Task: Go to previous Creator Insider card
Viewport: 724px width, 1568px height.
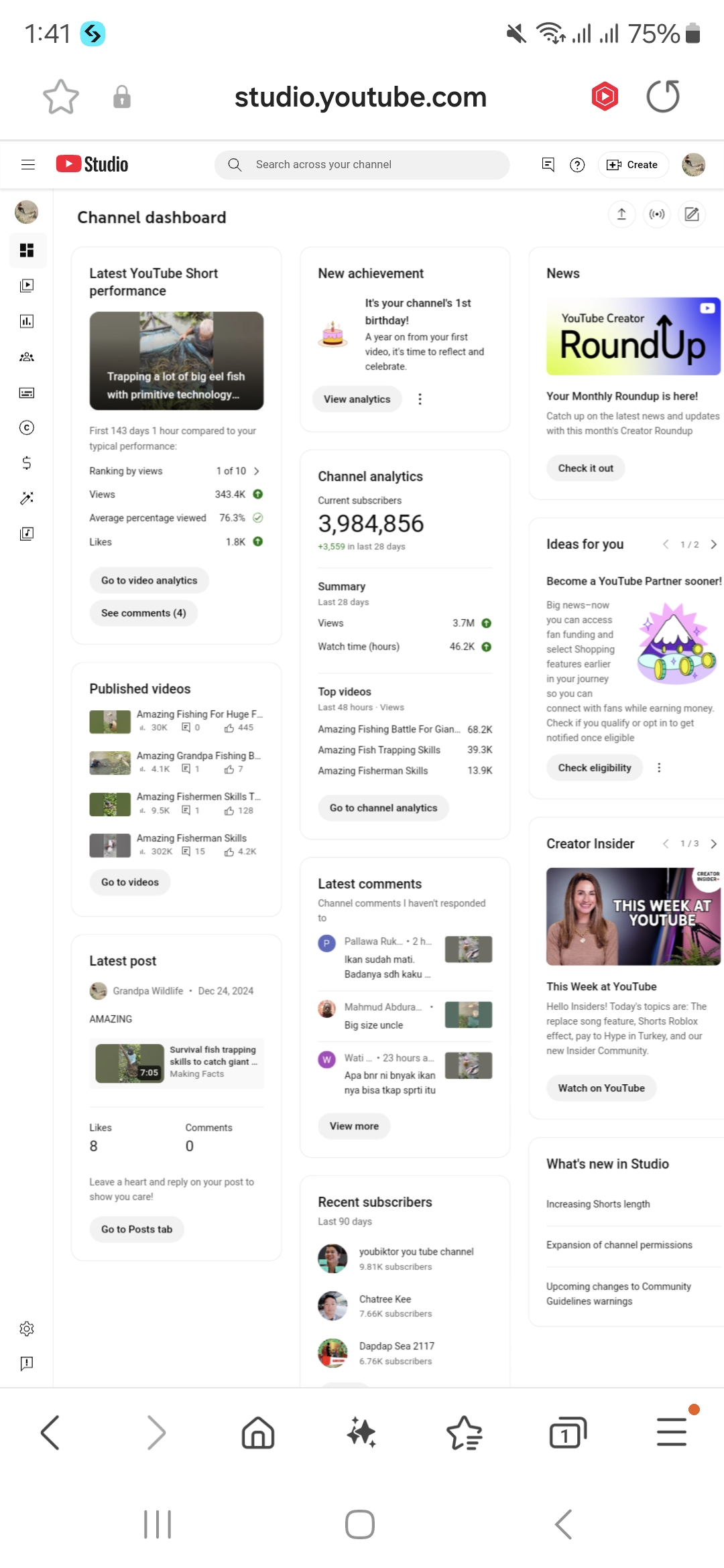Action: 666,844
